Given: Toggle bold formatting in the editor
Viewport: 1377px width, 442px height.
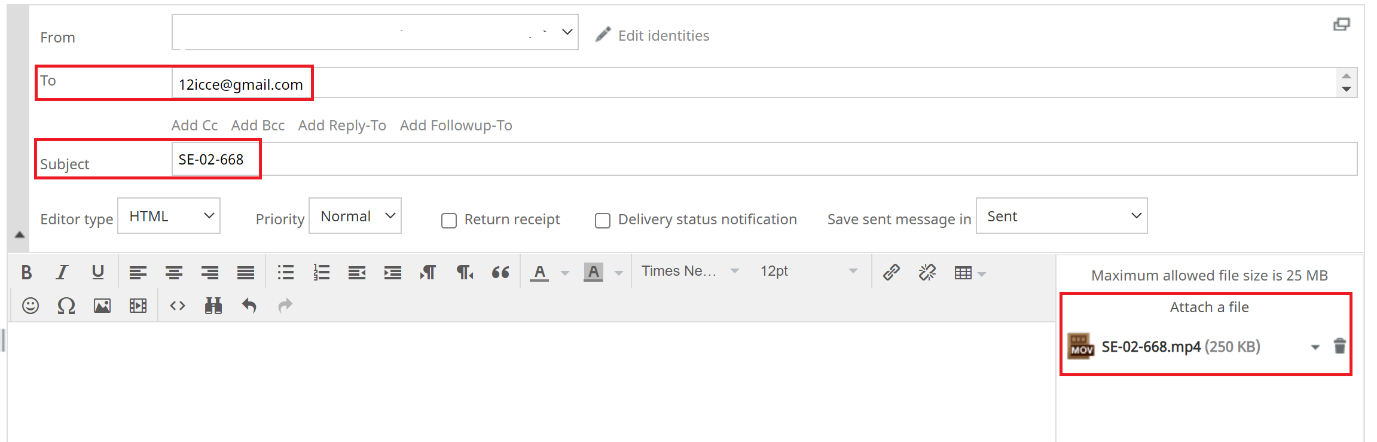Looking at the screenshot, I should (x=27, y=272).
